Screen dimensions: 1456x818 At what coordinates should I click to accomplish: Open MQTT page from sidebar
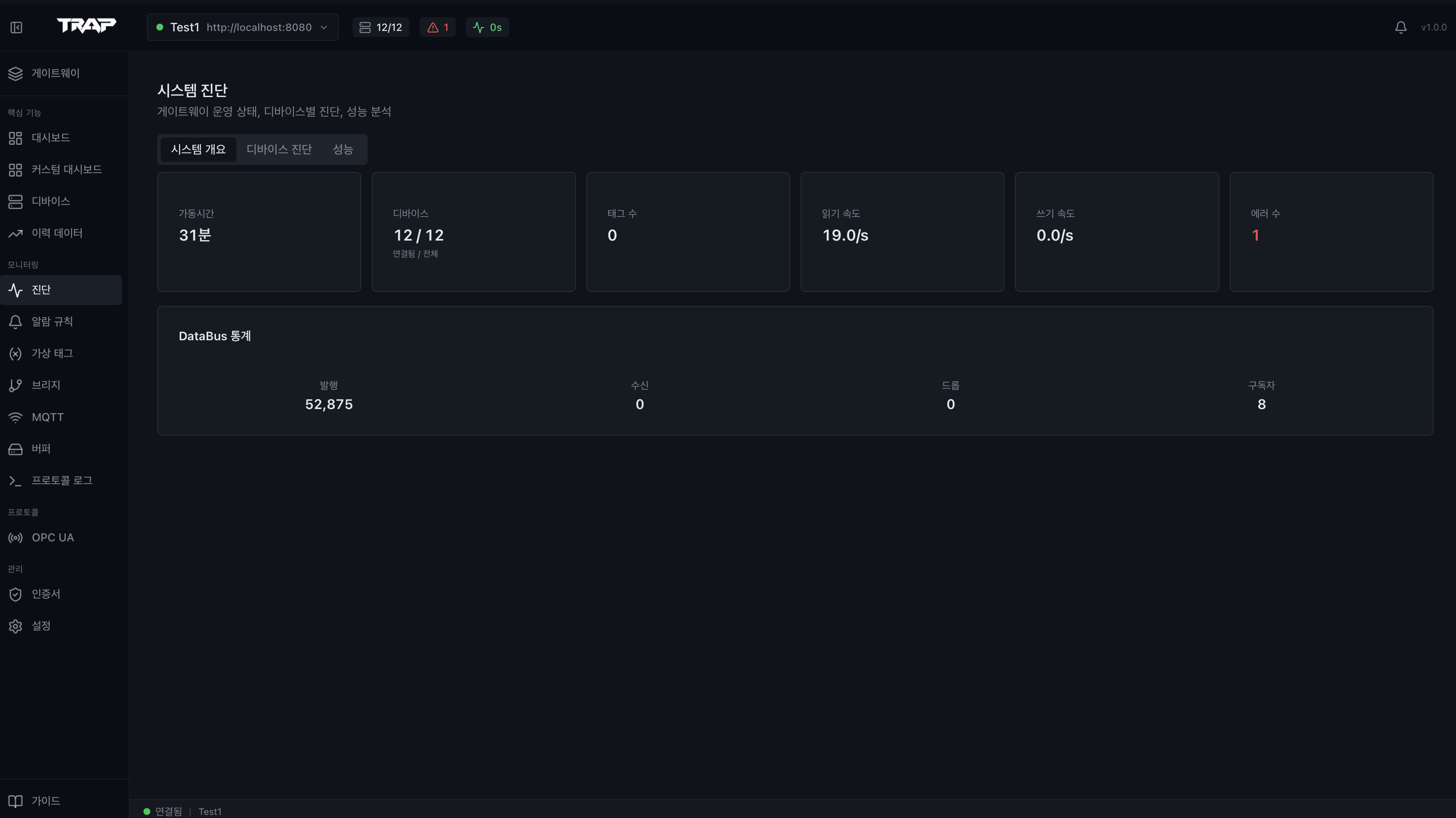48,417
